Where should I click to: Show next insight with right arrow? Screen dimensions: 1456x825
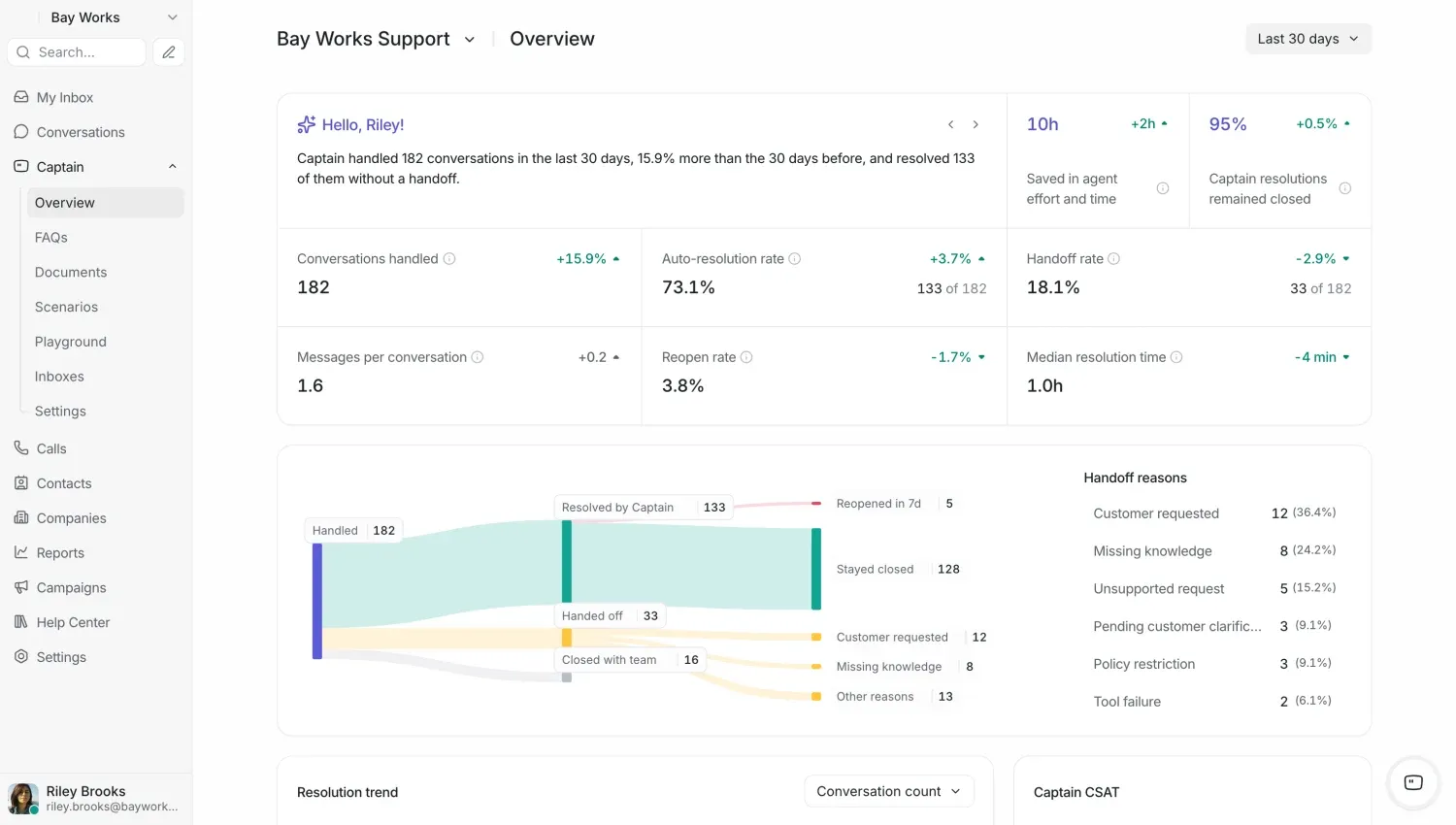coord(976,125)
